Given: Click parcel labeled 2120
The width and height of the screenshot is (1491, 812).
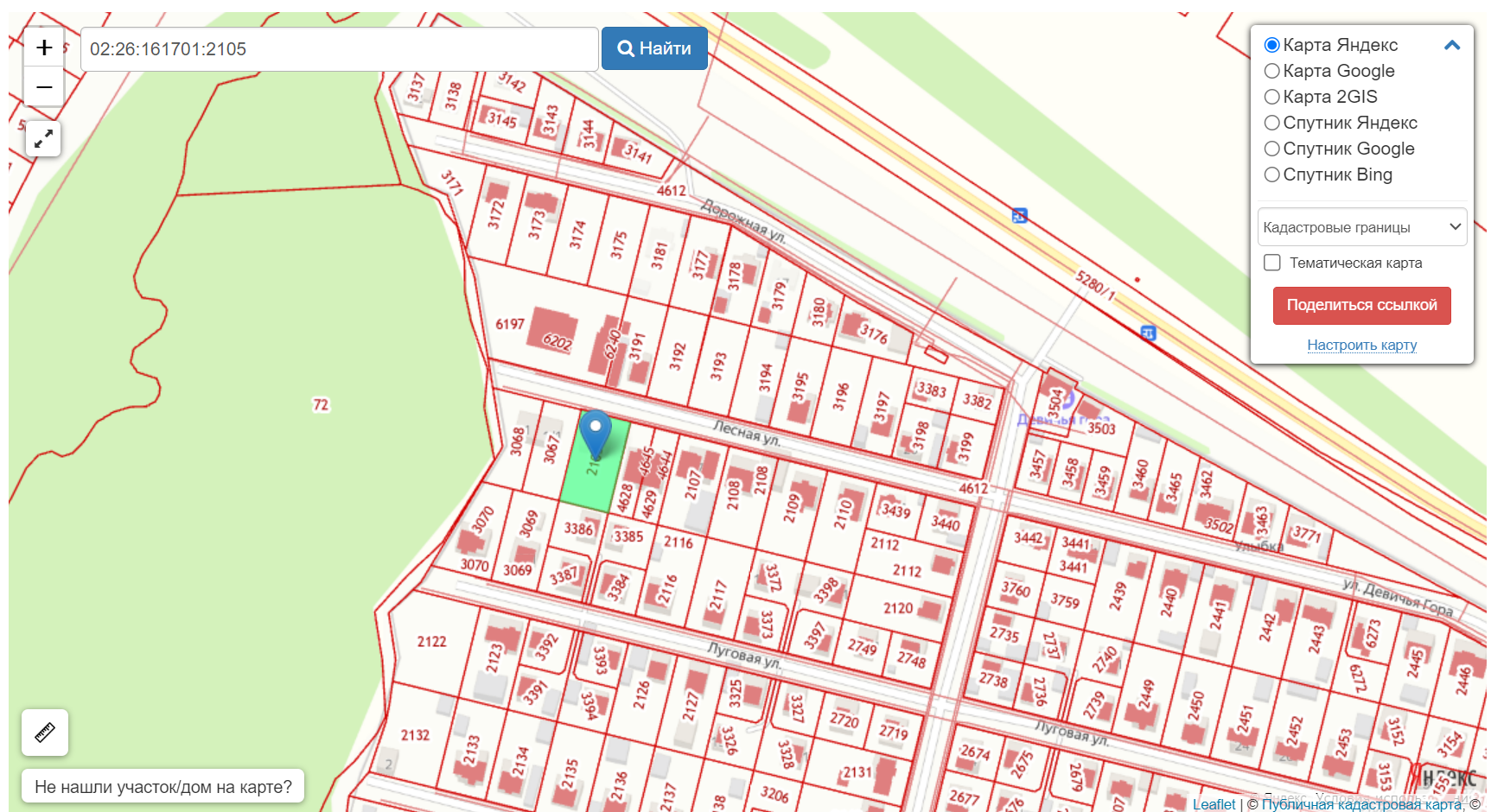Looking at the screenshot, I should coord(898,608).
